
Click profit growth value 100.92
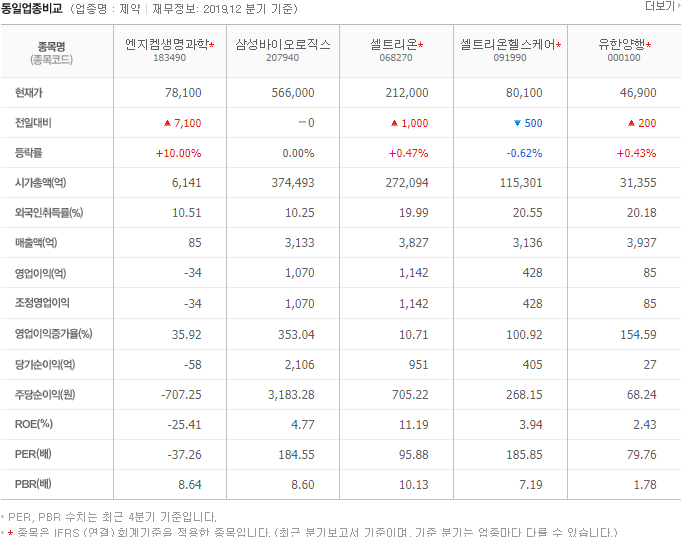tap(525, 334)
